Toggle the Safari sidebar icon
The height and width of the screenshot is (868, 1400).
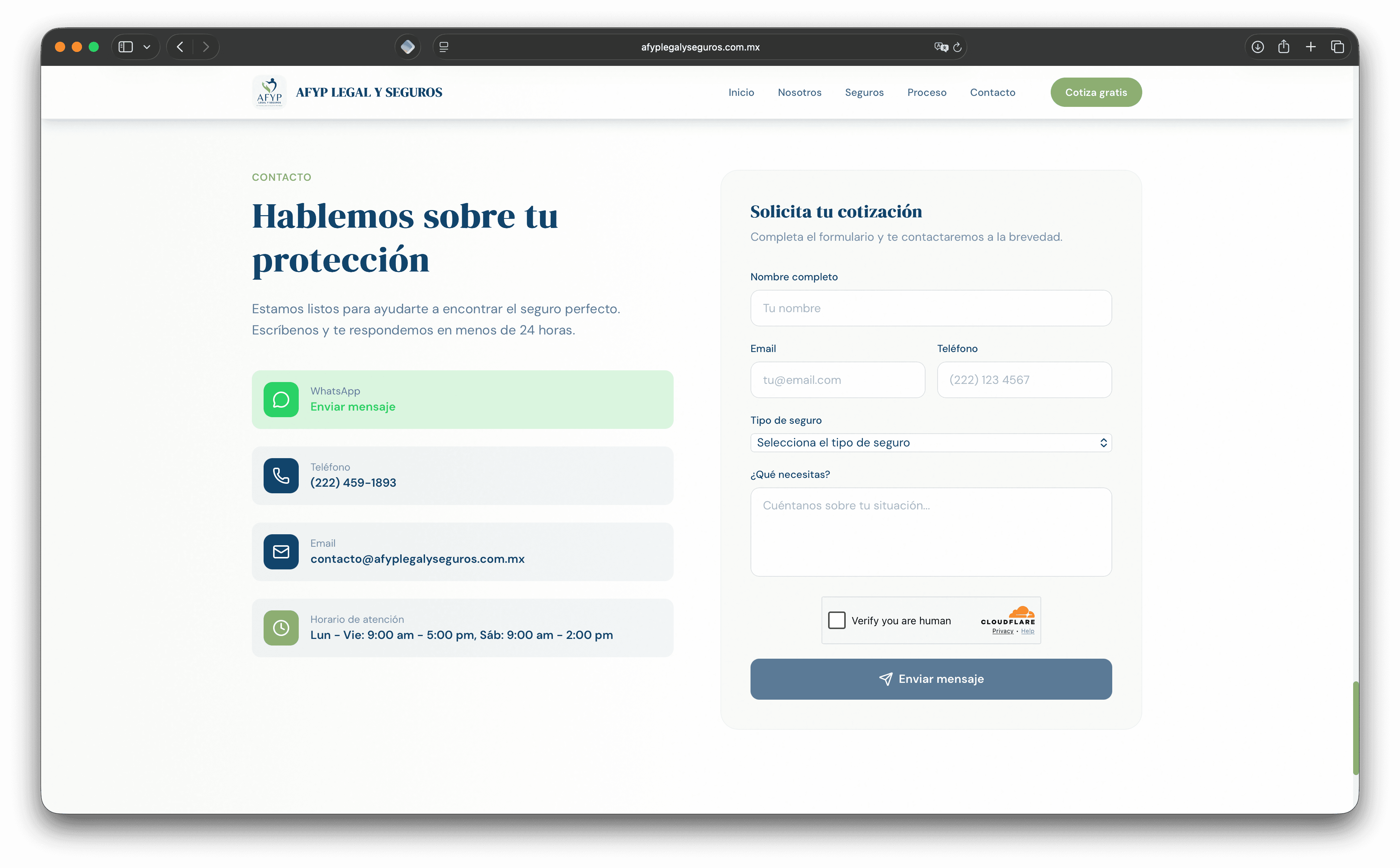click(126, 47)
